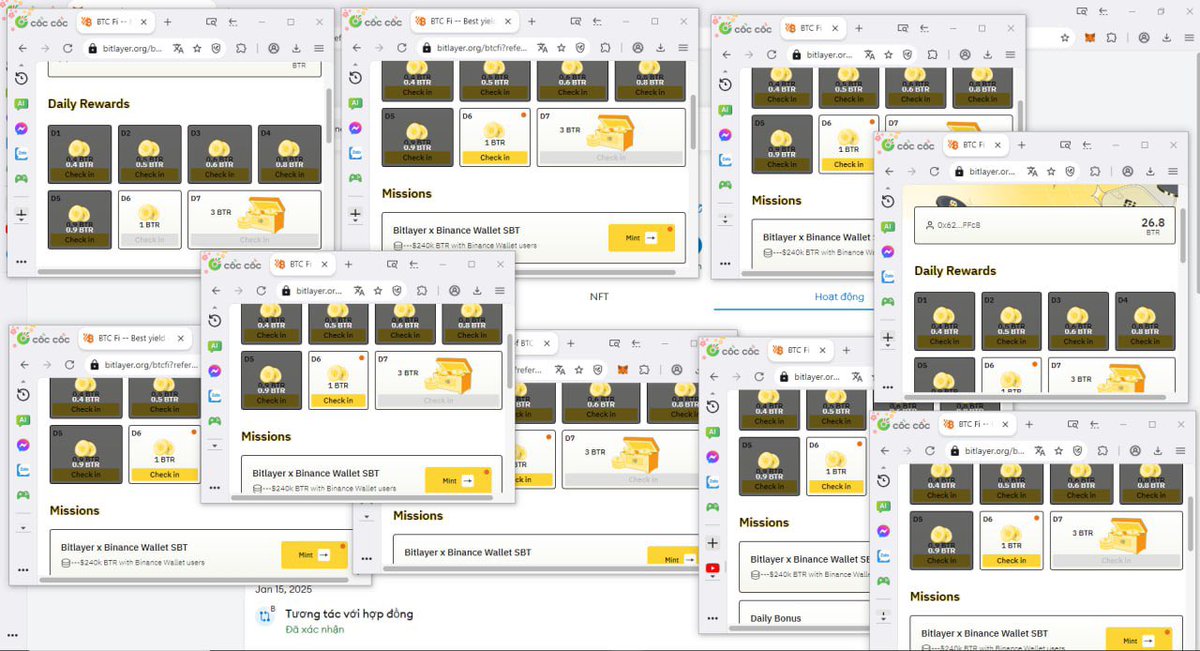Toggle ad-block shield in top-left window

pos(216,48)
